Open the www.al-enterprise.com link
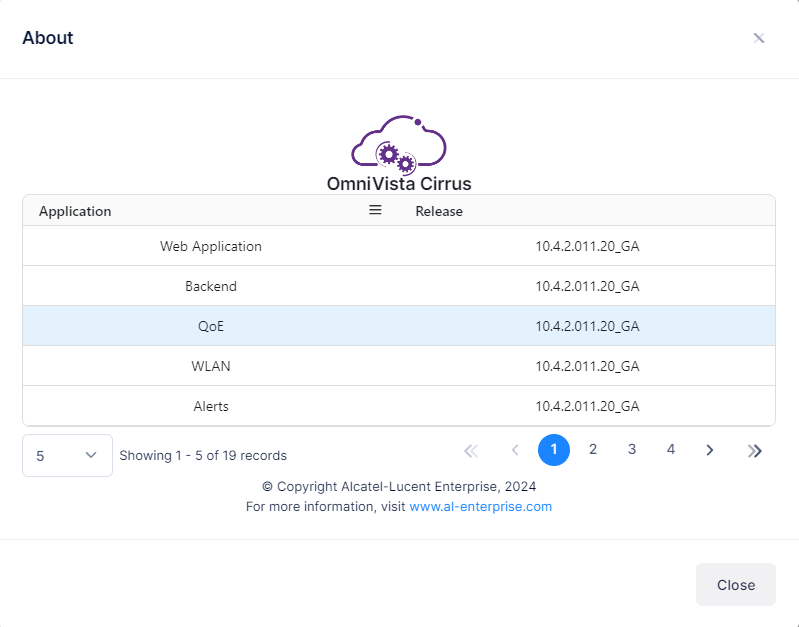The height and width of the screenshot is (627, 799). click(481, 507)
